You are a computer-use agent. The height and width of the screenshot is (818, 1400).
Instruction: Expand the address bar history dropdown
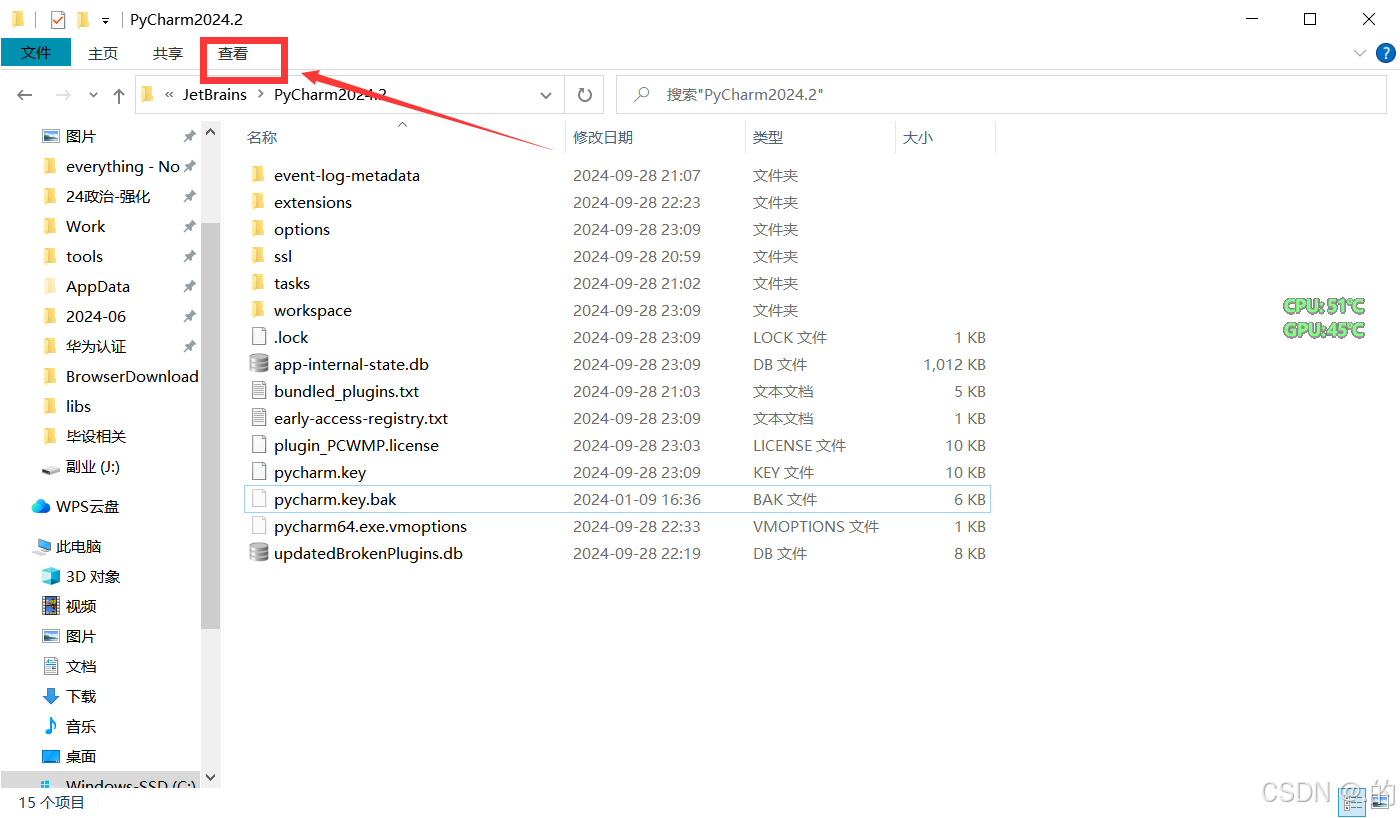(x=546, y=95)
